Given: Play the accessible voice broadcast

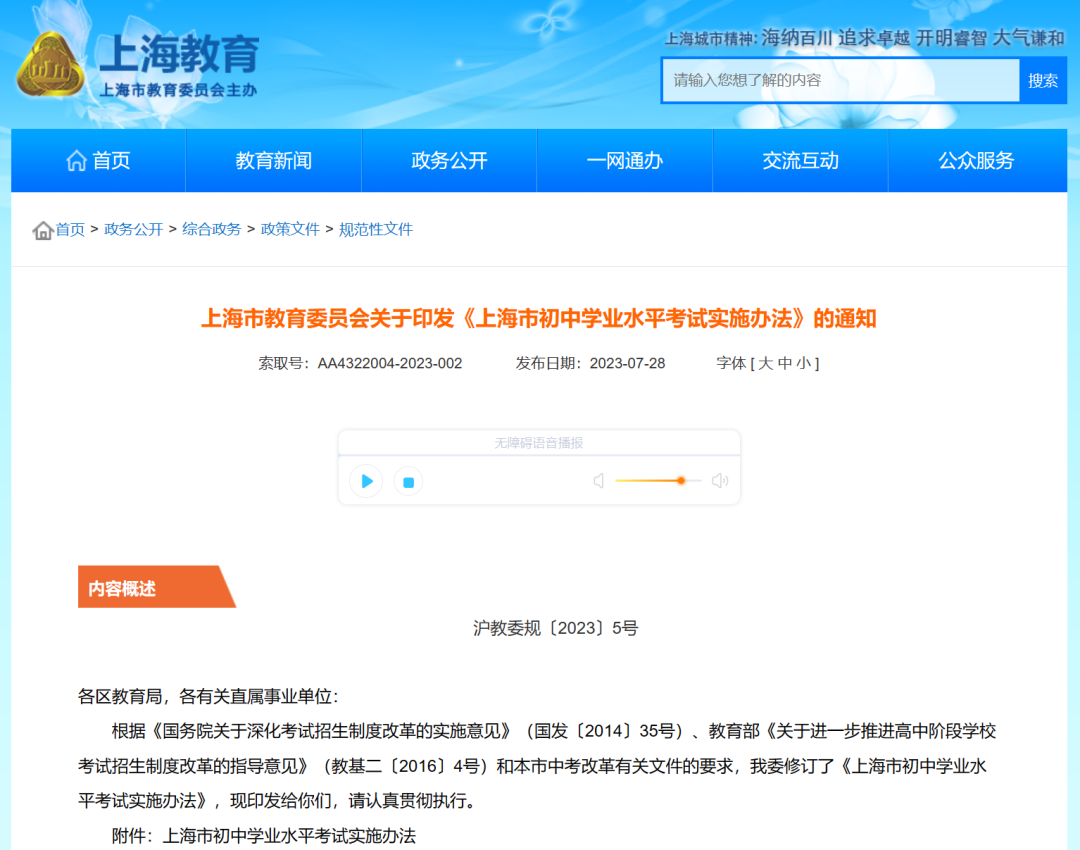Looking at the screenshot, I should [x=366, y=481].
